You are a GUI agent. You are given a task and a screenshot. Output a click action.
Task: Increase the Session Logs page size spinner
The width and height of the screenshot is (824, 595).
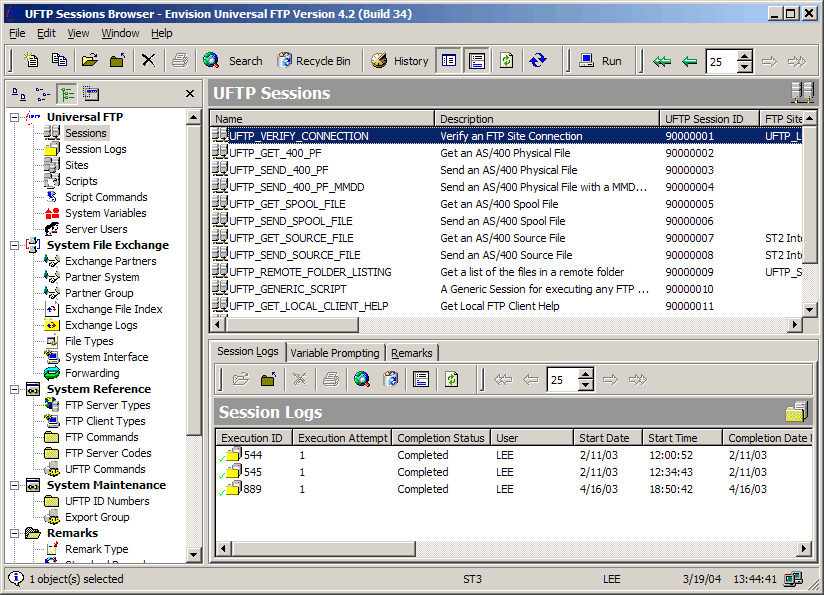click(585, 374)
